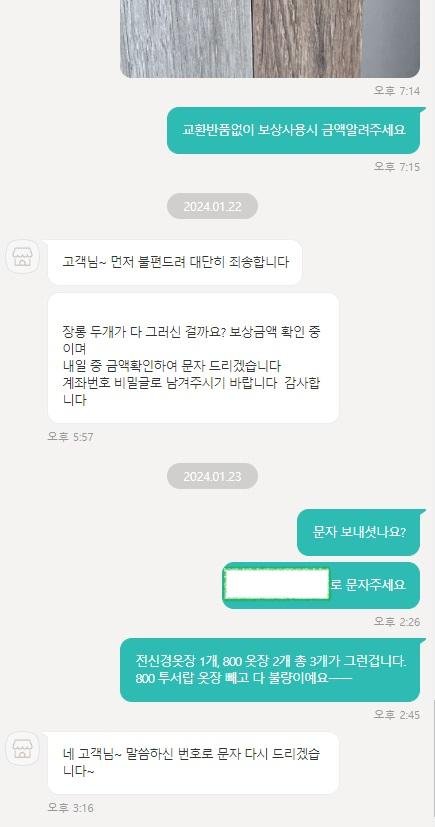
Task: Click the 오후 3:16 timestamp
Action: coord(71,807)
